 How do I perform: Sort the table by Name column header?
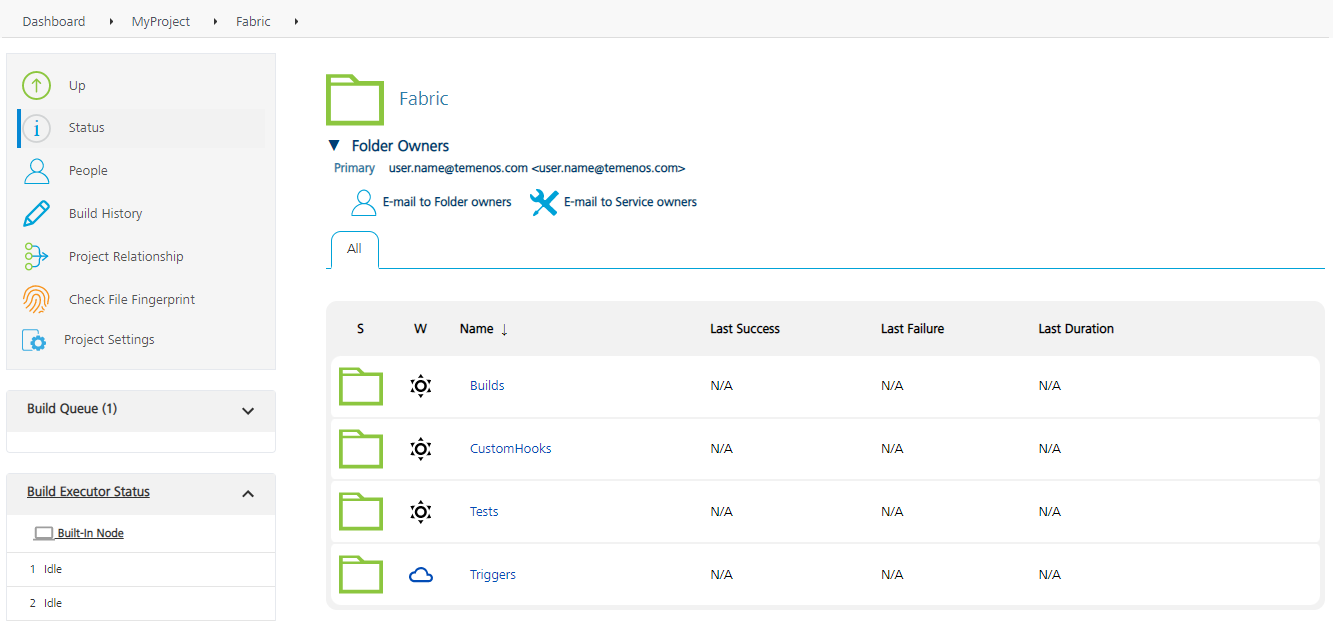click(477, 329)
